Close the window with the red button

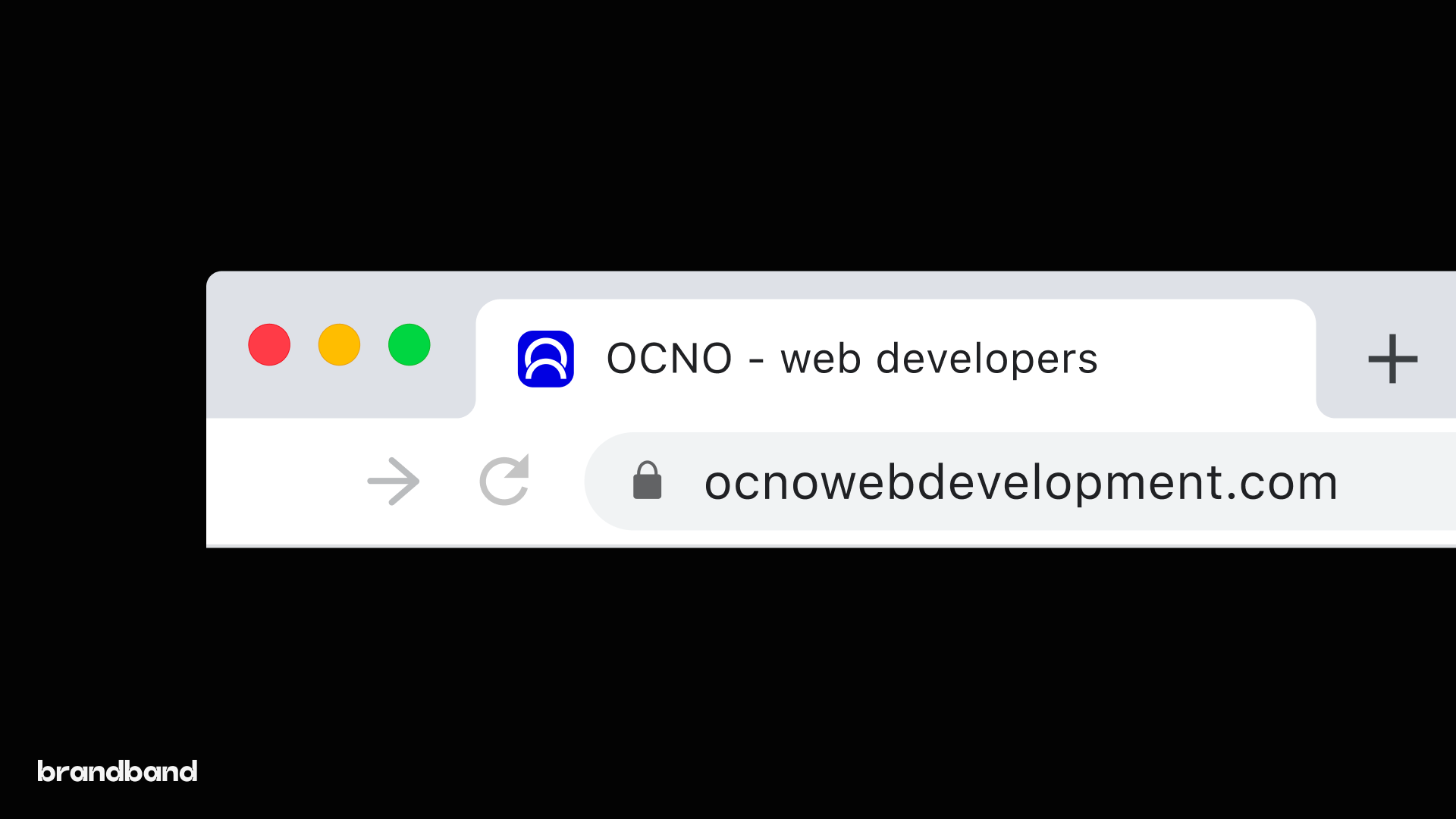coord(269,345)
